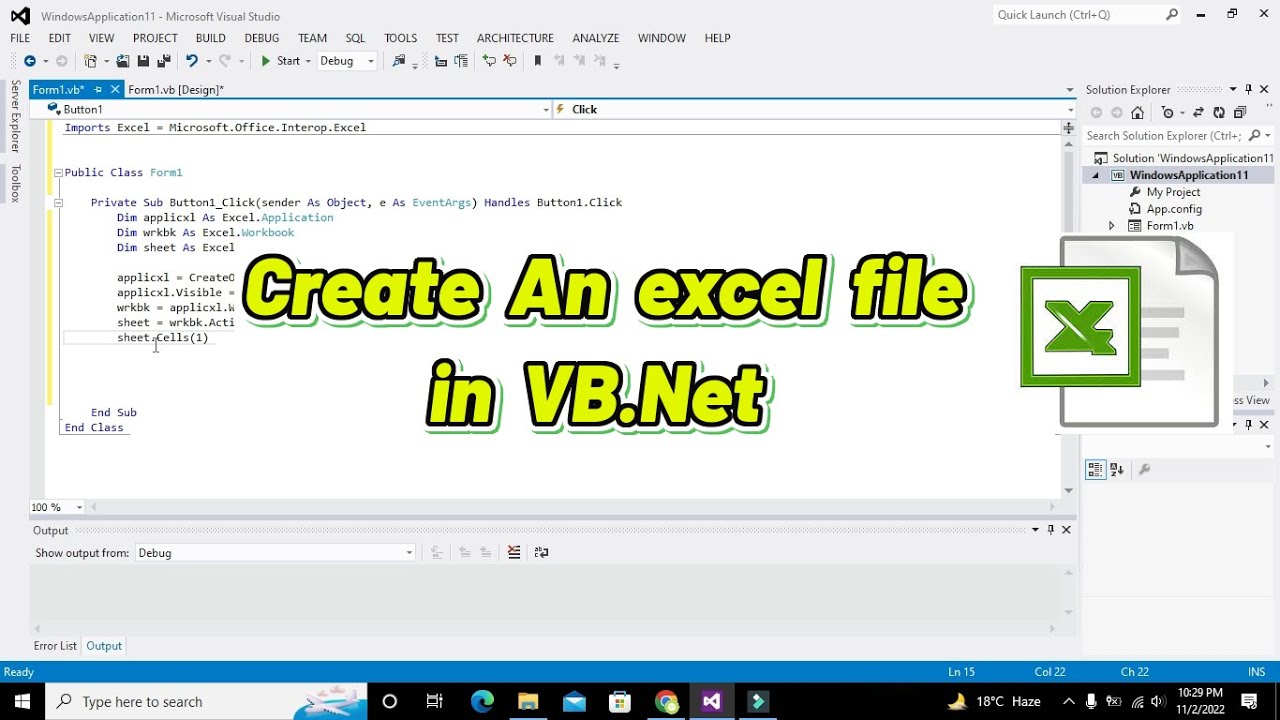Open the Start button dropdown arrow
The height and width of the screenshot is (720, 1280).
click(309, 61)
